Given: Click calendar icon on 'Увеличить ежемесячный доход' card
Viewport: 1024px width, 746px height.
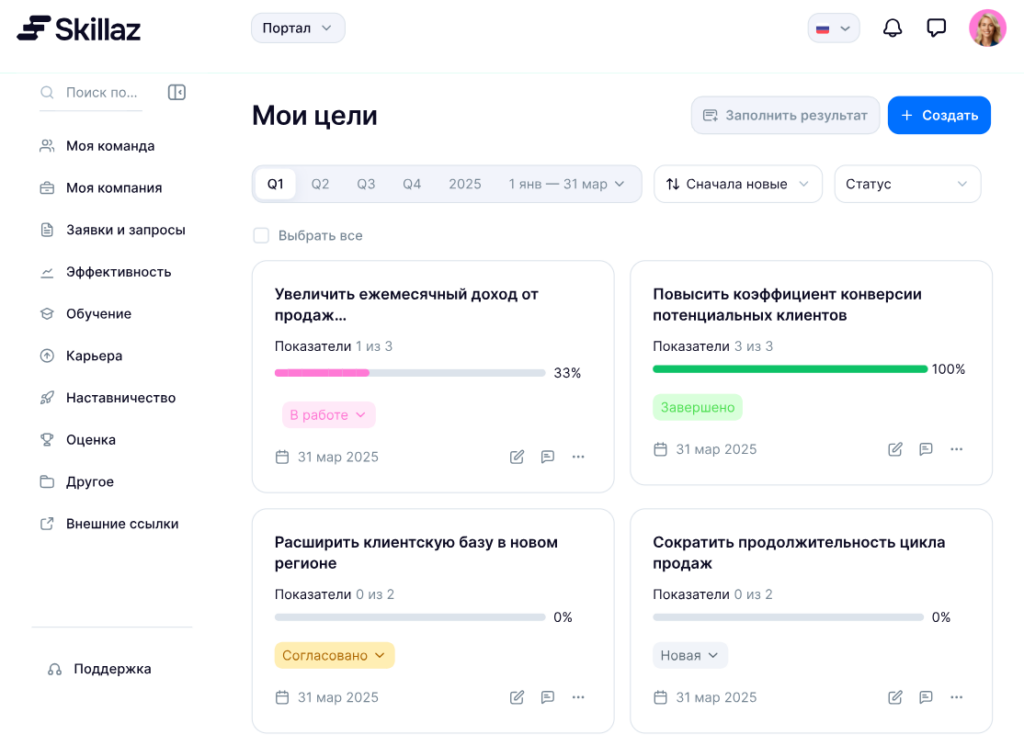Looking at the screenshot, I should (282, 457).
